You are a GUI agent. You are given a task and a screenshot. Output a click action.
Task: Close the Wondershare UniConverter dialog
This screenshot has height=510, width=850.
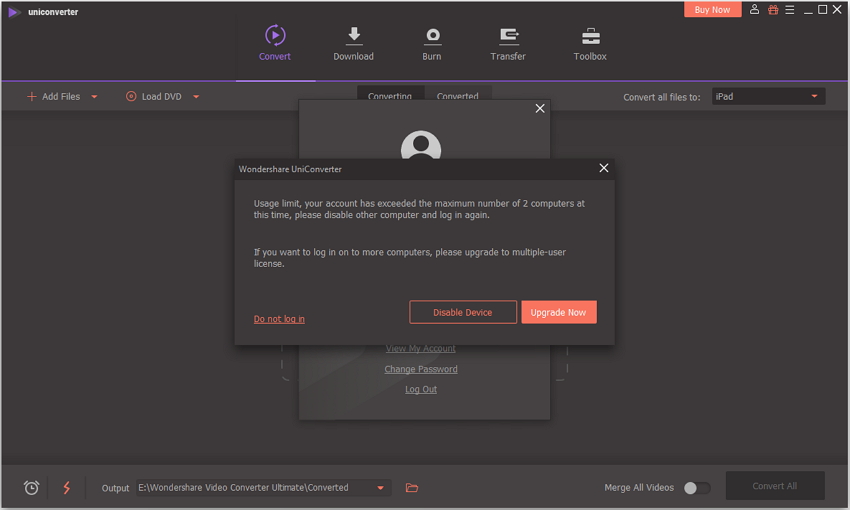coord(604,168)
